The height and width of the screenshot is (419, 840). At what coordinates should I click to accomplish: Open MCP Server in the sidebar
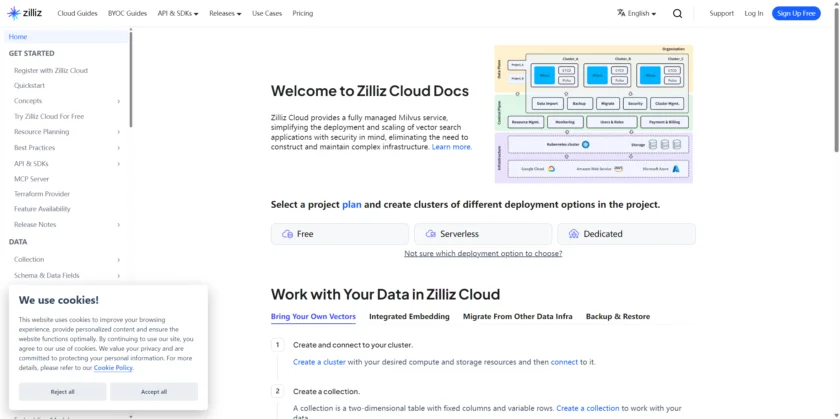(x=32, y=179)
